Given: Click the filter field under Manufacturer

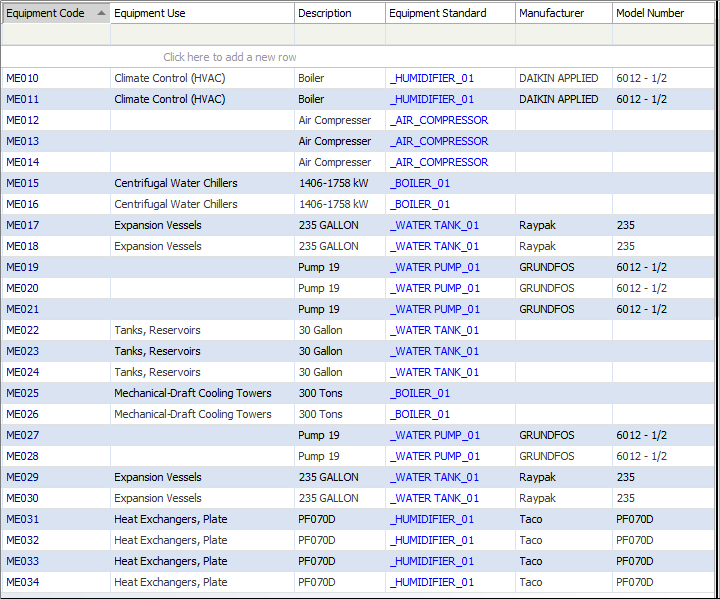Looking at the screenshot, I should coord(563,35).
